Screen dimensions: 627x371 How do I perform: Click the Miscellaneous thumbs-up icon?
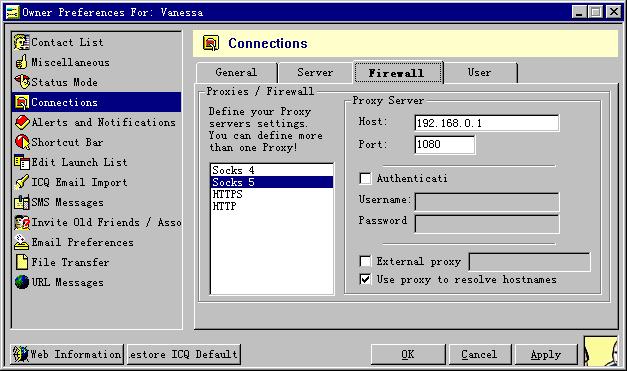22,62
